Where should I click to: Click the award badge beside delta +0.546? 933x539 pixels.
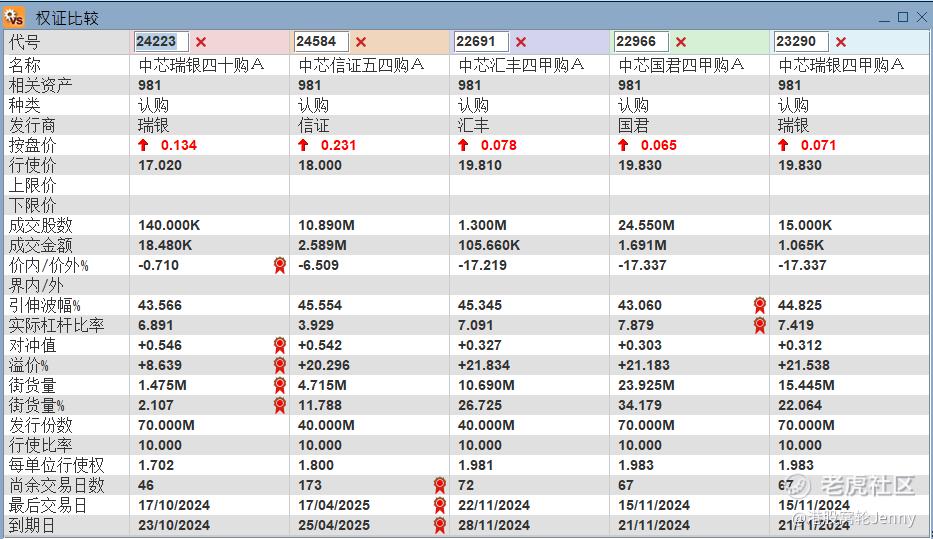[280, 345]
